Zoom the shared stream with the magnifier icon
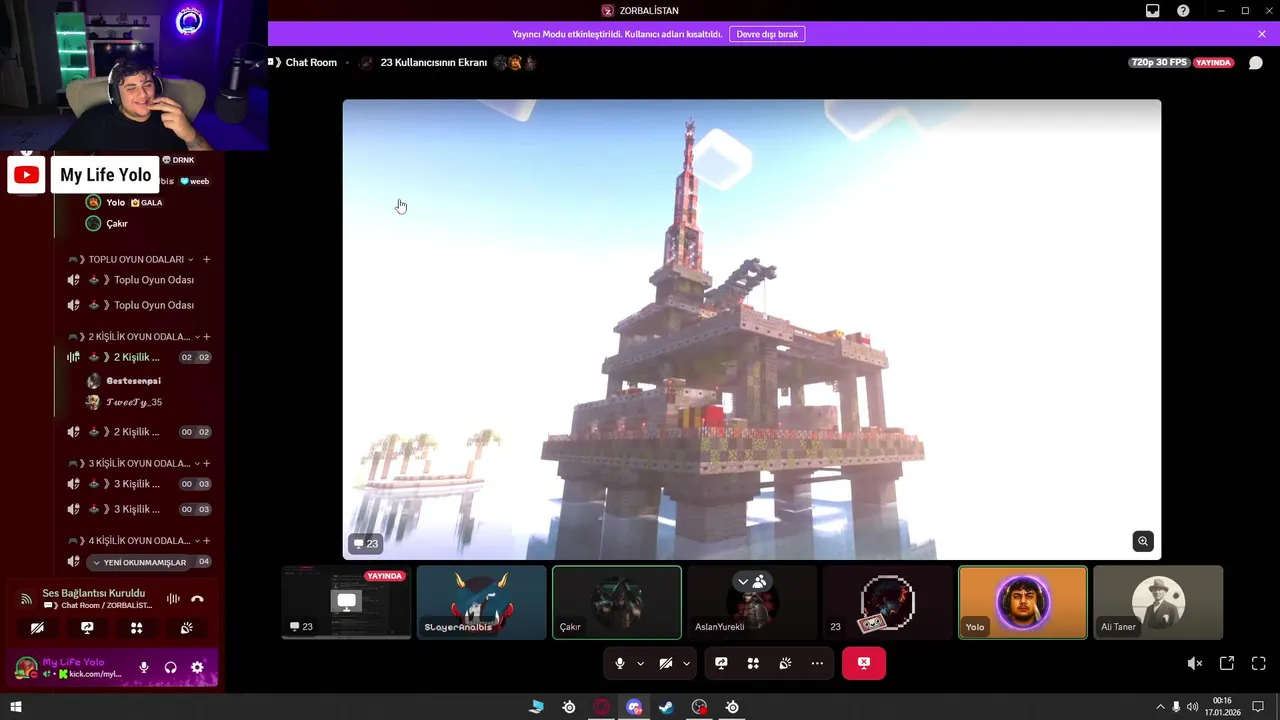This screenshot has width=1280, height=720. [1143, 541]
